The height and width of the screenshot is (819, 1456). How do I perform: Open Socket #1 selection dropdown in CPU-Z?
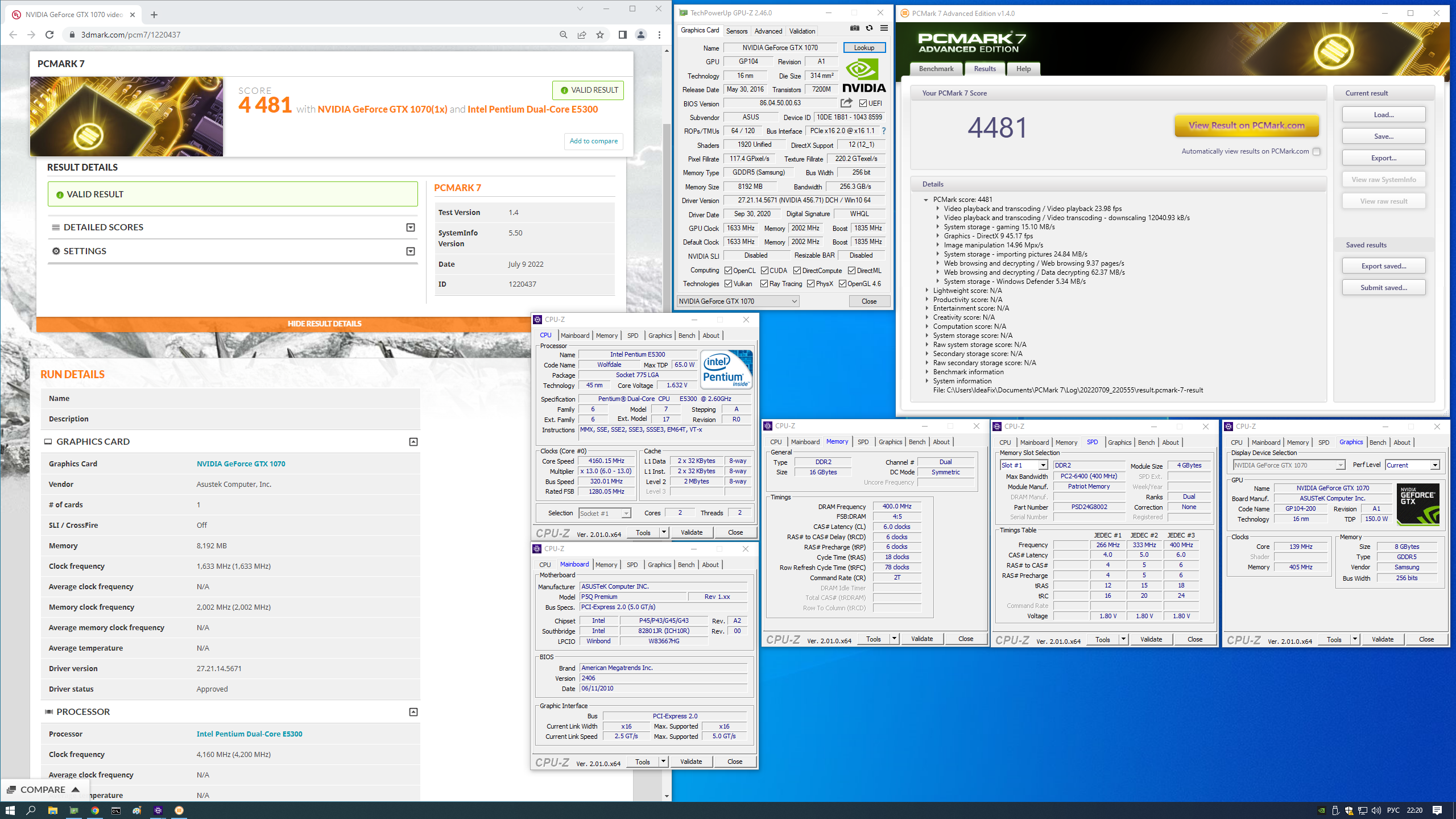click(605, 514)
